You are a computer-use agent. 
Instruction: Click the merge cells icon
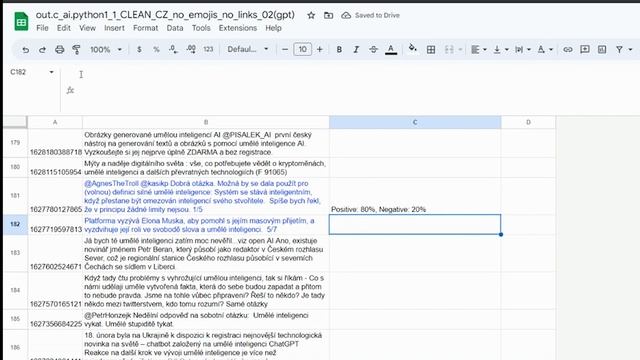click(x=449, y=50)
